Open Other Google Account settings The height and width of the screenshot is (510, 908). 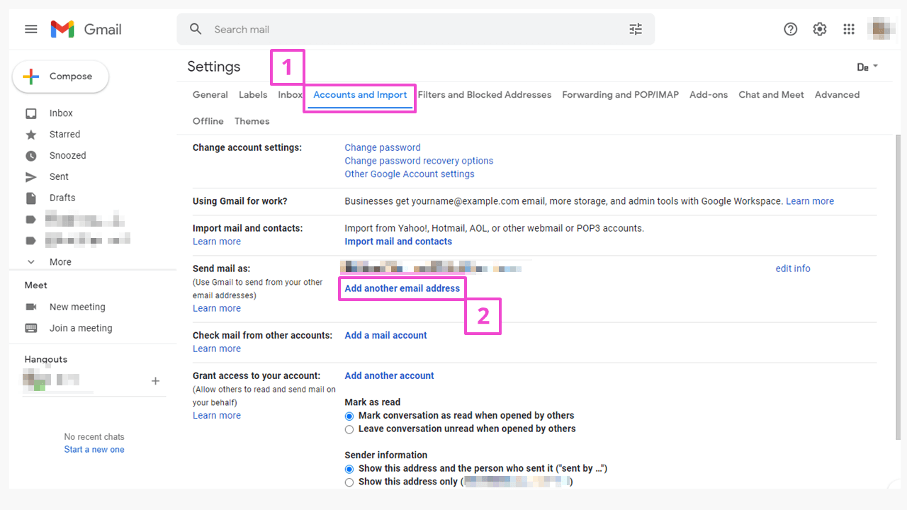pyautogui.click(x=409, y=174)
